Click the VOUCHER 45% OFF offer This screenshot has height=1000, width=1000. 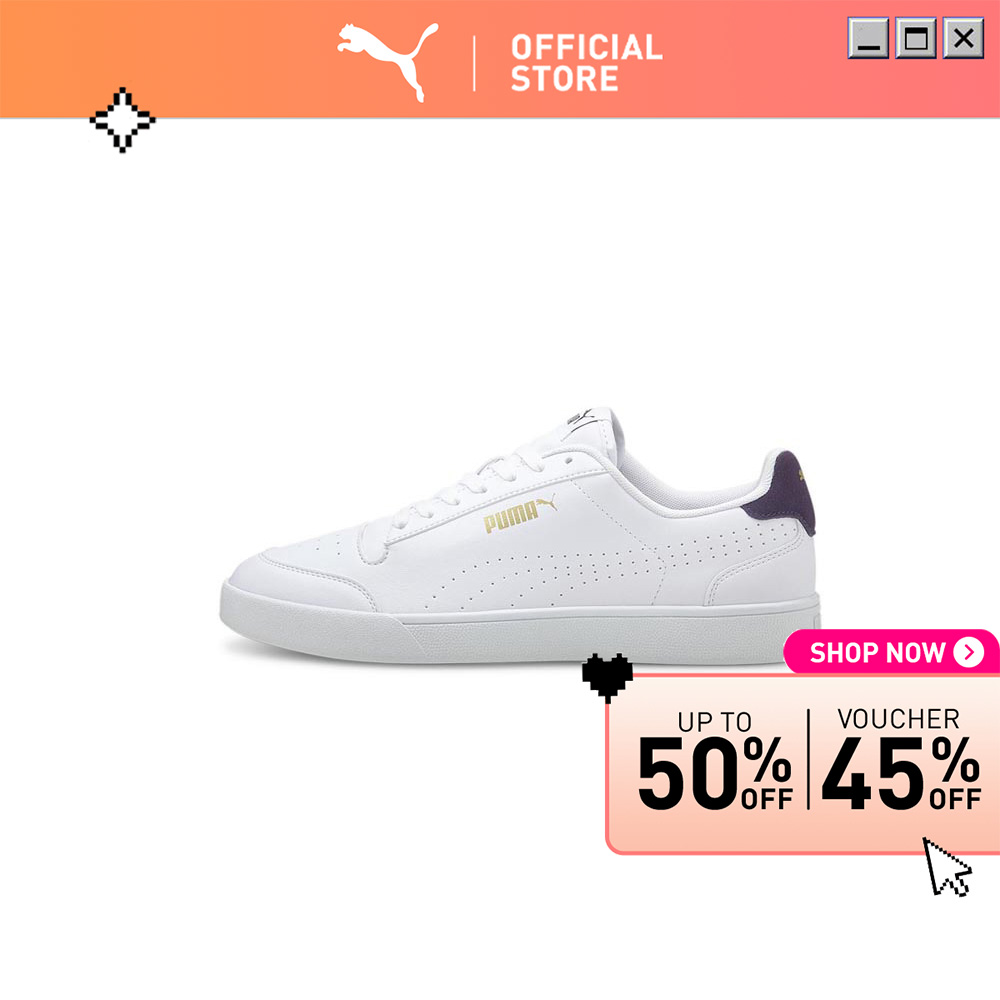(x=901, y=759)
